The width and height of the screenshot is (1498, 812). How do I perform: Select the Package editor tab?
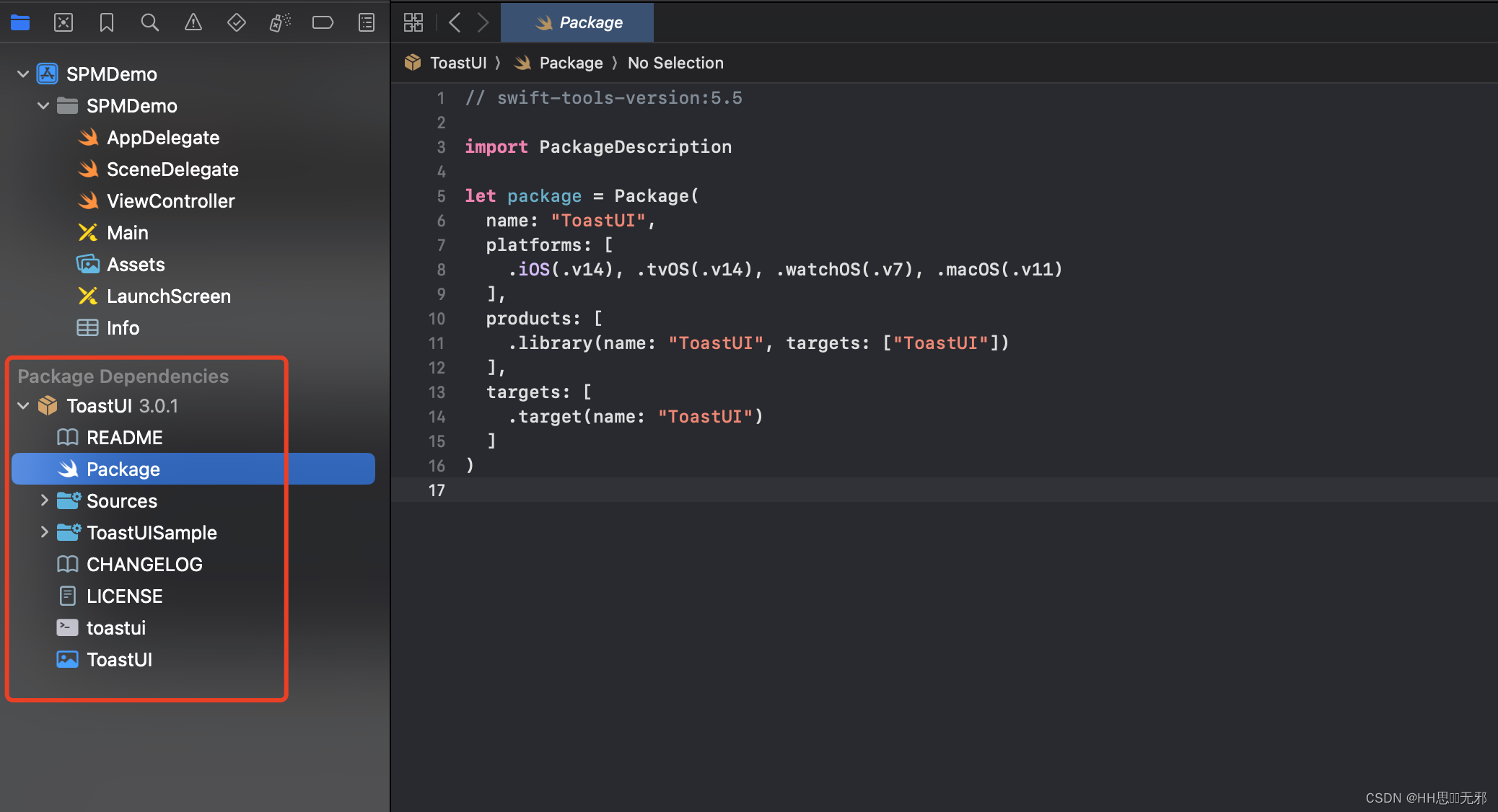578,23
